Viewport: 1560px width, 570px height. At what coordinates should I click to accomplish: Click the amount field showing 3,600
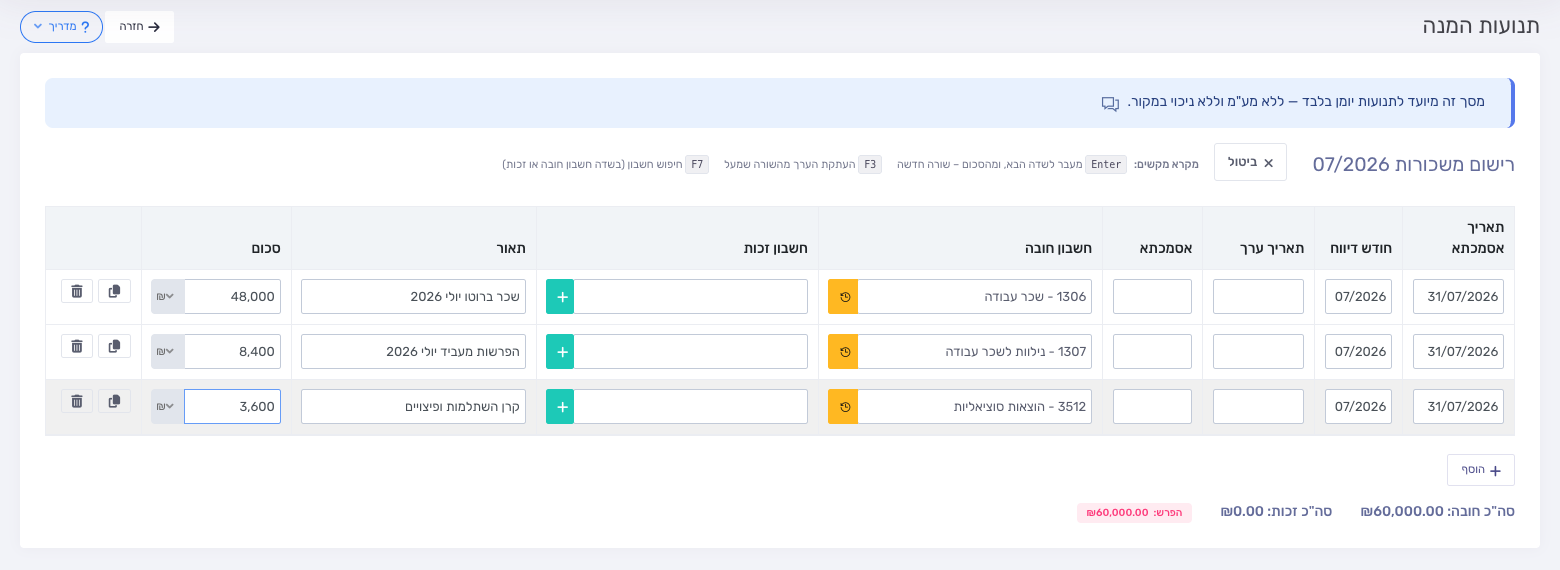tap(232, 407)
